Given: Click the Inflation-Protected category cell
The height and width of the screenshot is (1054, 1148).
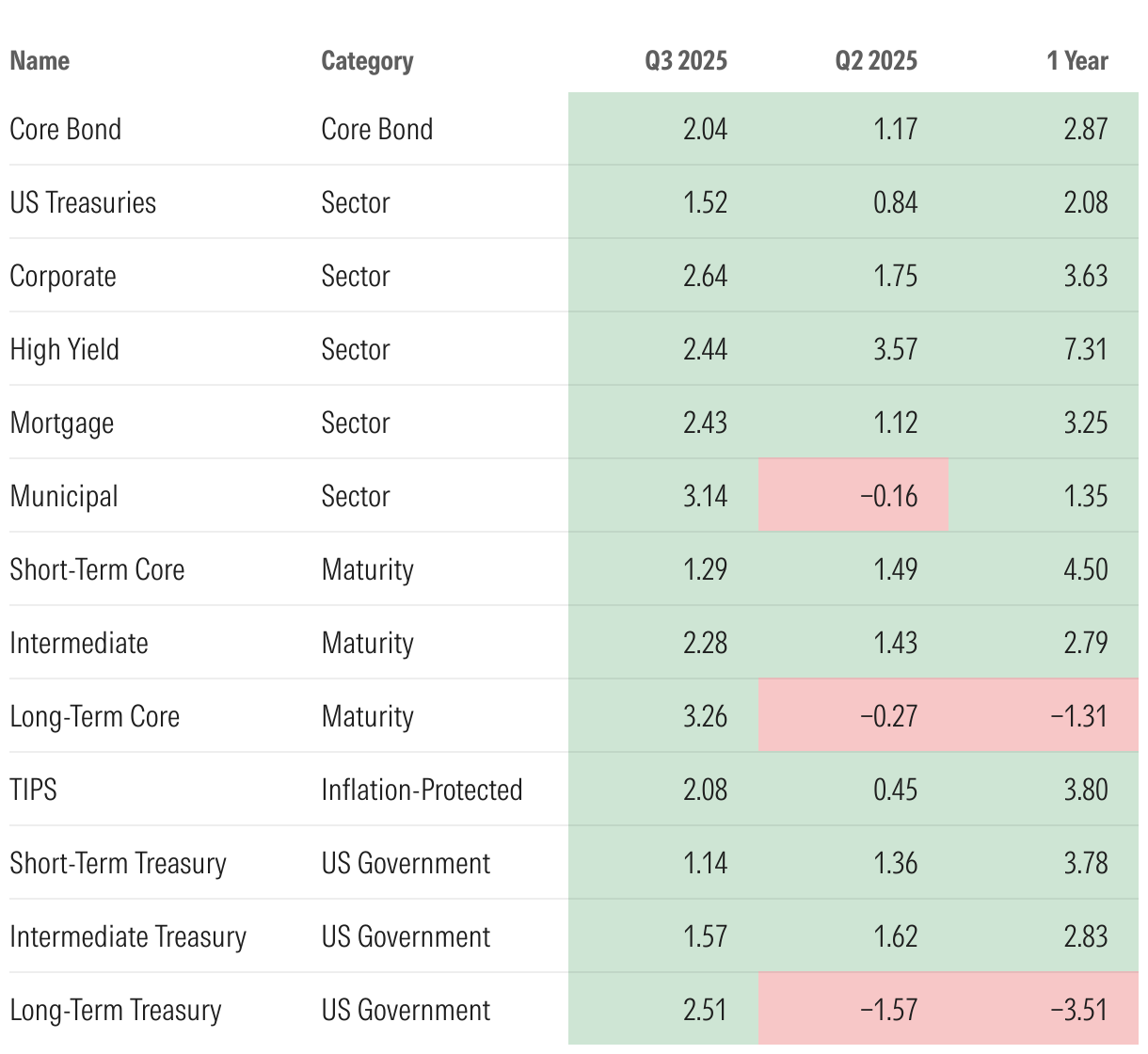Looking at the screenshot, I should [x=422, y=790].
